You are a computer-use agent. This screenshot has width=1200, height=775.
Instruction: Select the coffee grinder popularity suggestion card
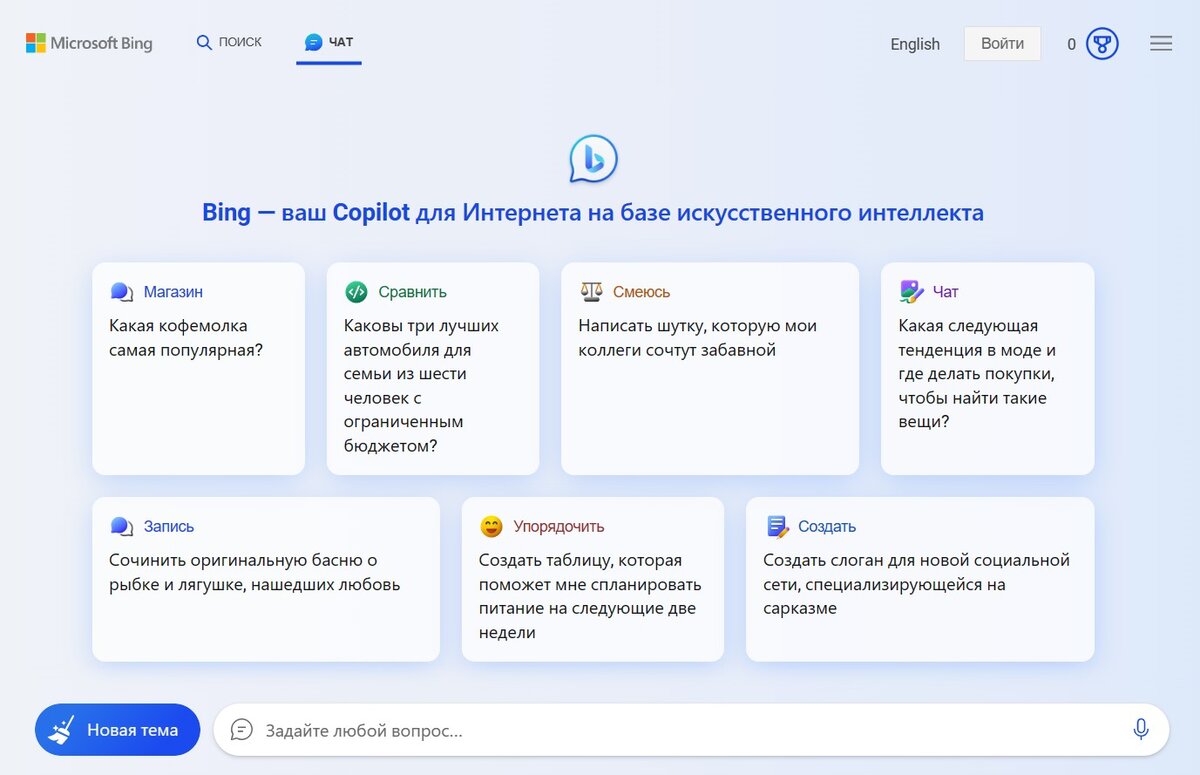[x=198, y=368]
